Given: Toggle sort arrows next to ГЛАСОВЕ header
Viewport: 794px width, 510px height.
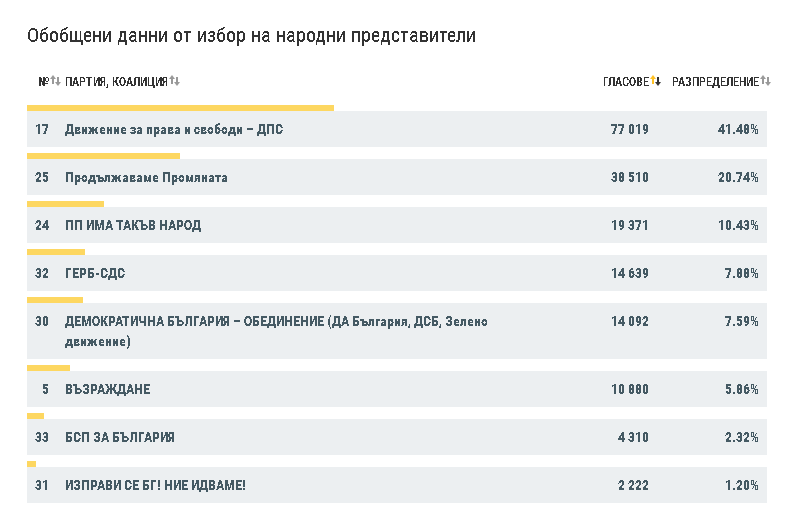Looking at the screenshot, I should [x=656, y=81].
